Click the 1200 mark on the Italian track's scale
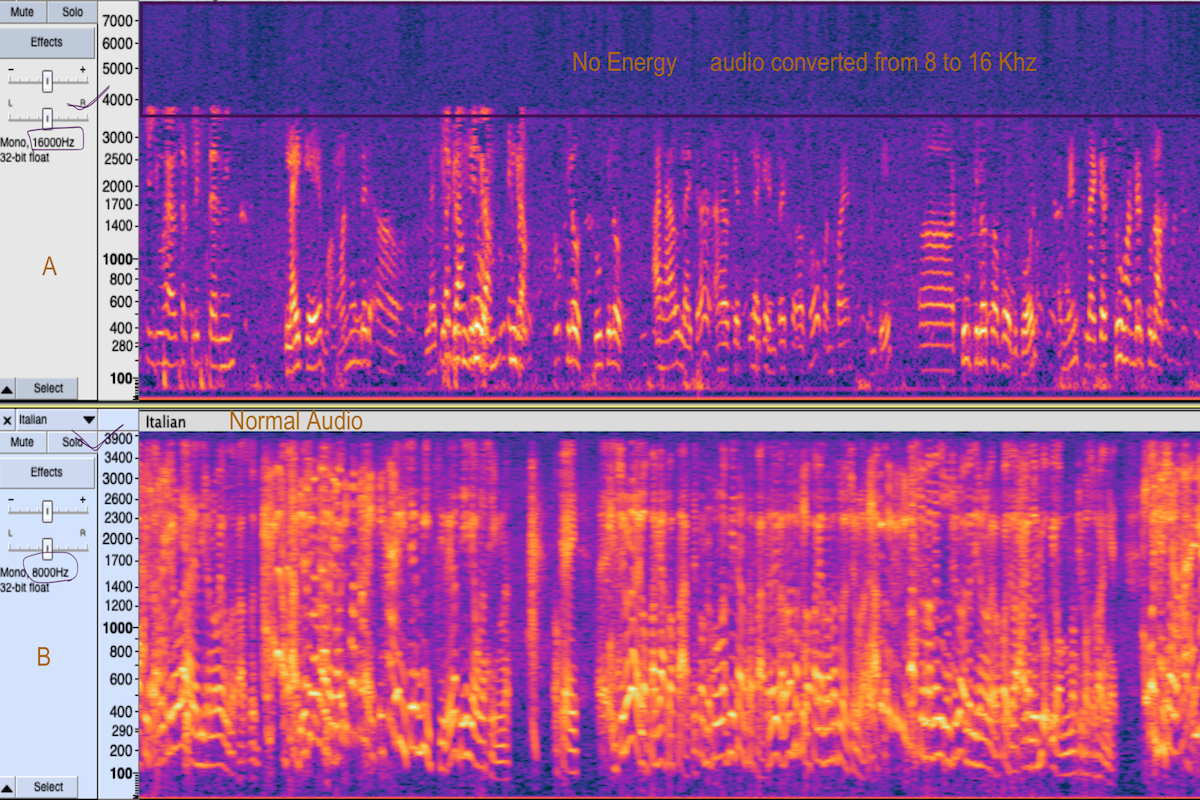 coord(118,605)
